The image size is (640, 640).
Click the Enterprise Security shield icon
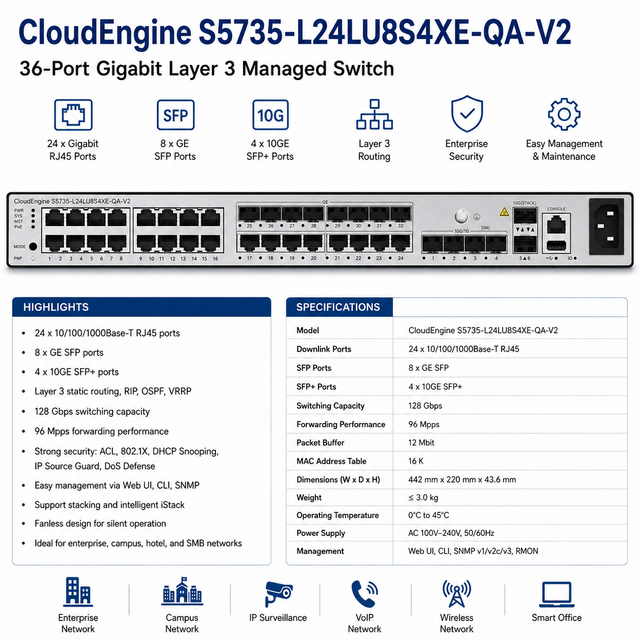pos(467,113)
